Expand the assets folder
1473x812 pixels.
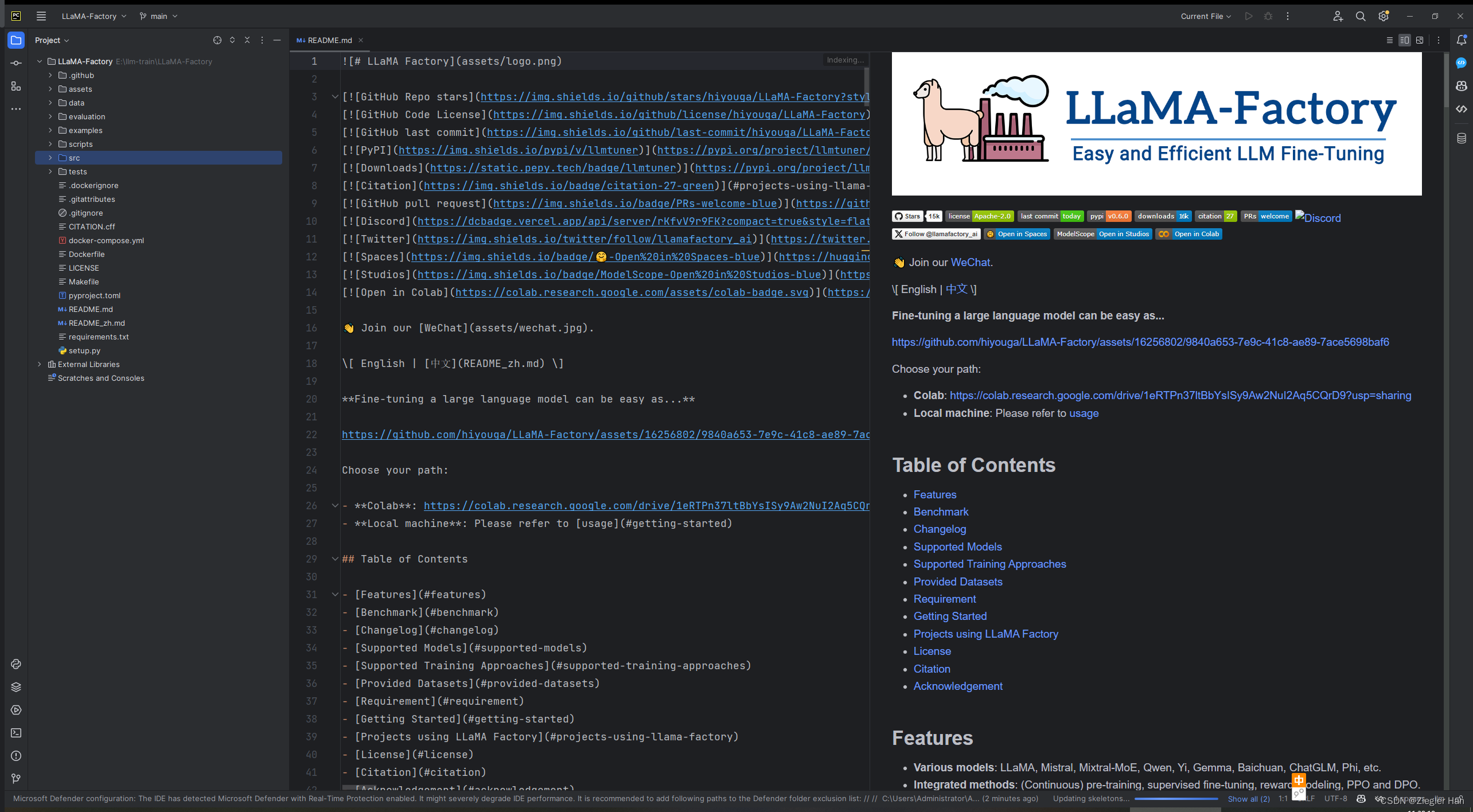click(50, 89)
